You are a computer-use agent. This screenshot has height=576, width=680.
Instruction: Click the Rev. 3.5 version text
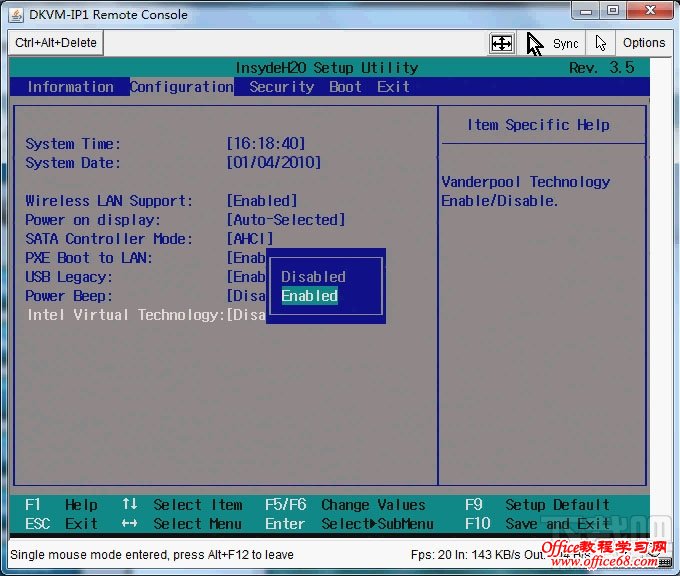(x=602, y=68)
